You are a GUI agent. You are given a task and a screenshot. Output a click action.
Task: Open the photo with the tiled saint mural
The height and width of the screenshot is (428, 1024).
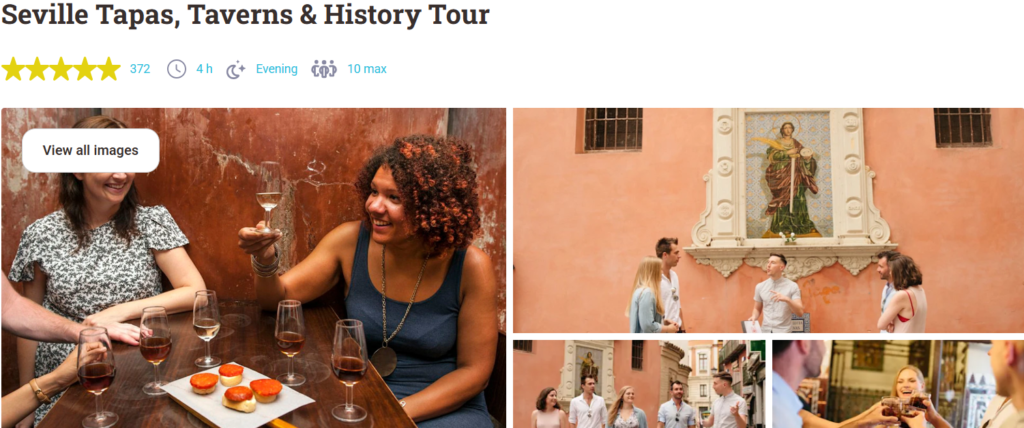[x=768, y=221]
